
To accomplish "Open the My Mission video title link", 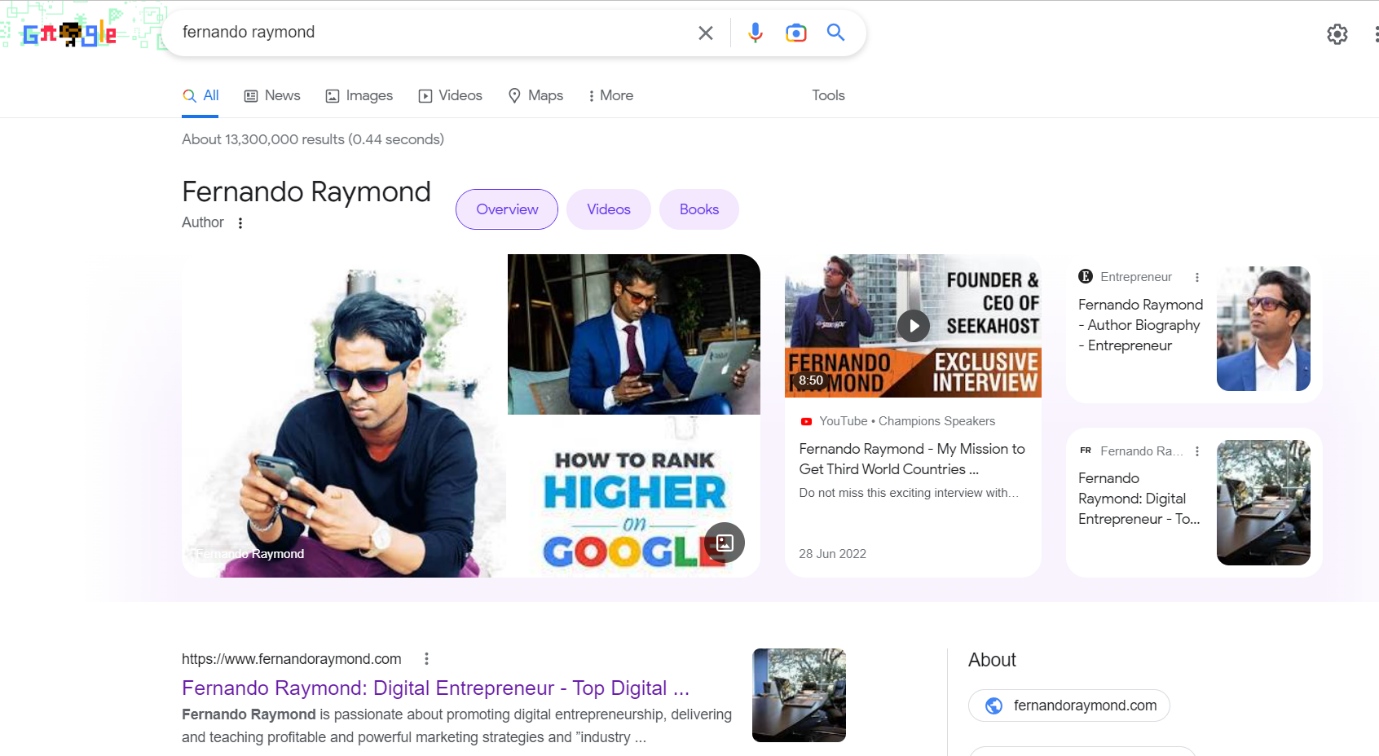I will (x=912, y=459).
